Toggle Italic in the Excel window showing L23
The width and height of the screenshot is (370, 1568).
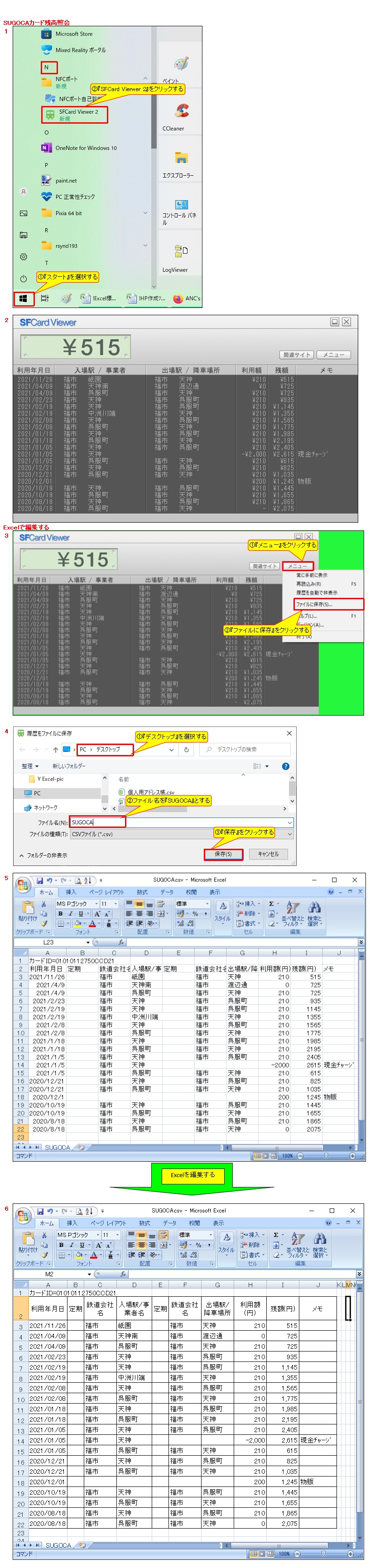tap(71, 914)
